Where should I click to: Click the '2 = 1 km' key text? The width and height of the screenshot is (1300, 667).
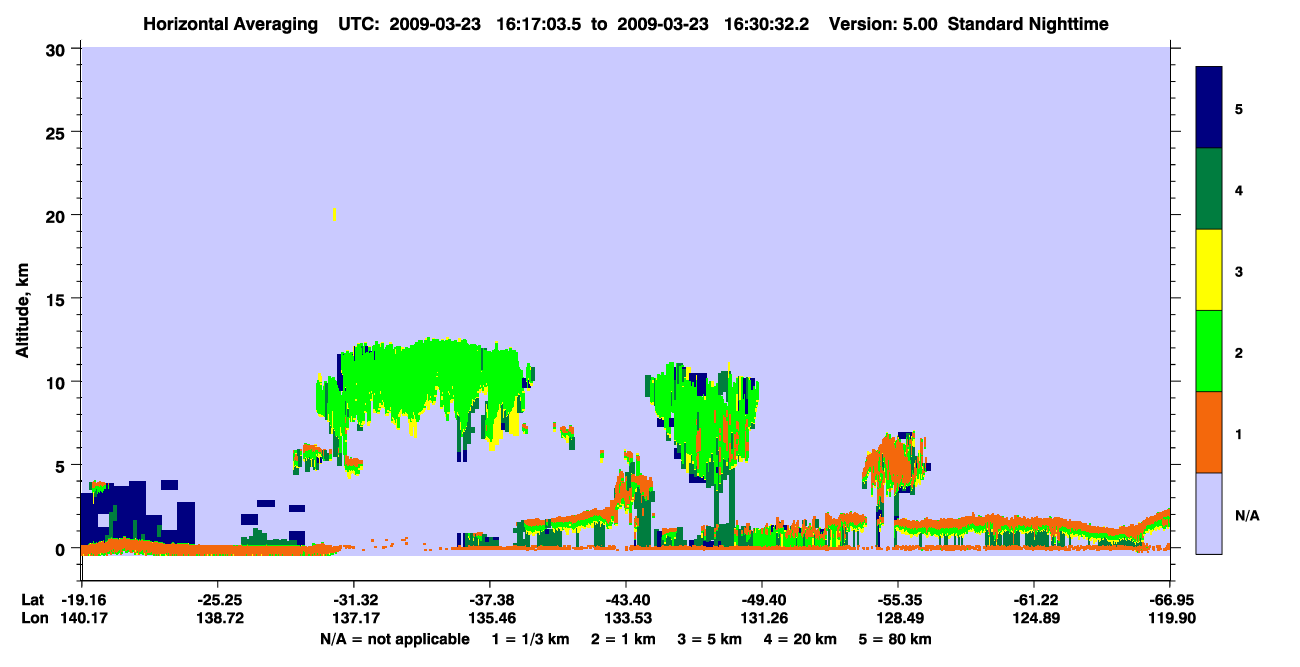tap(625, 639)
